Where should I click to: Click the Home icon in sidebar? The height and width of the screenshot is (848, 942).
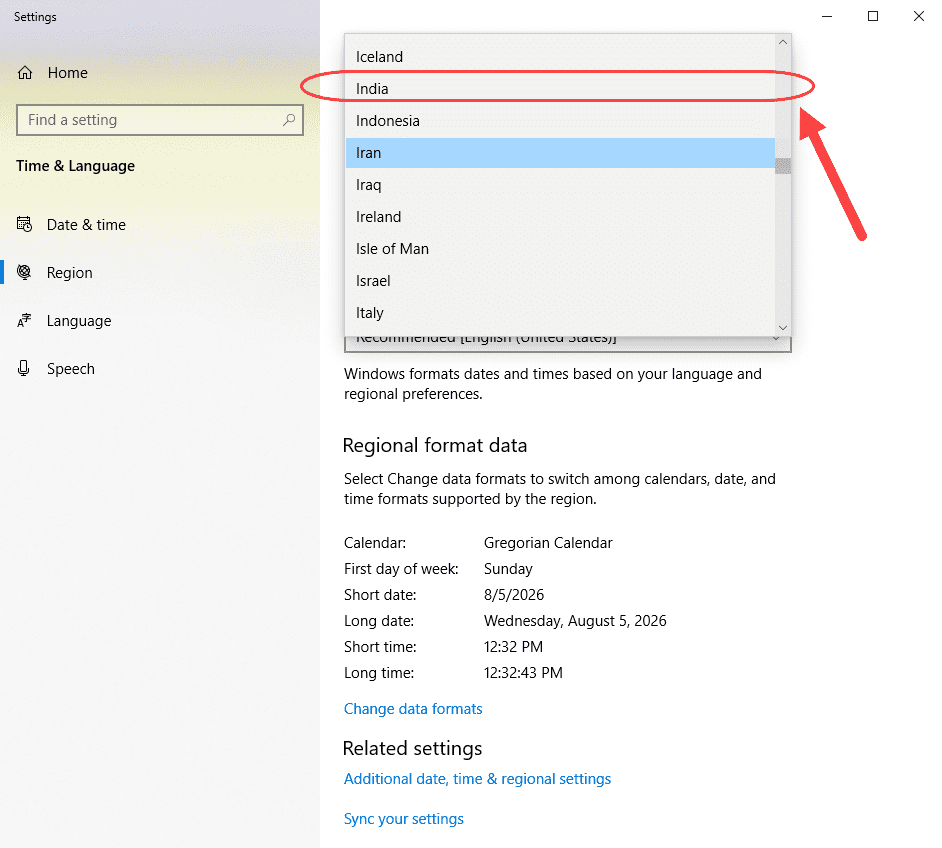click(25, 73)
